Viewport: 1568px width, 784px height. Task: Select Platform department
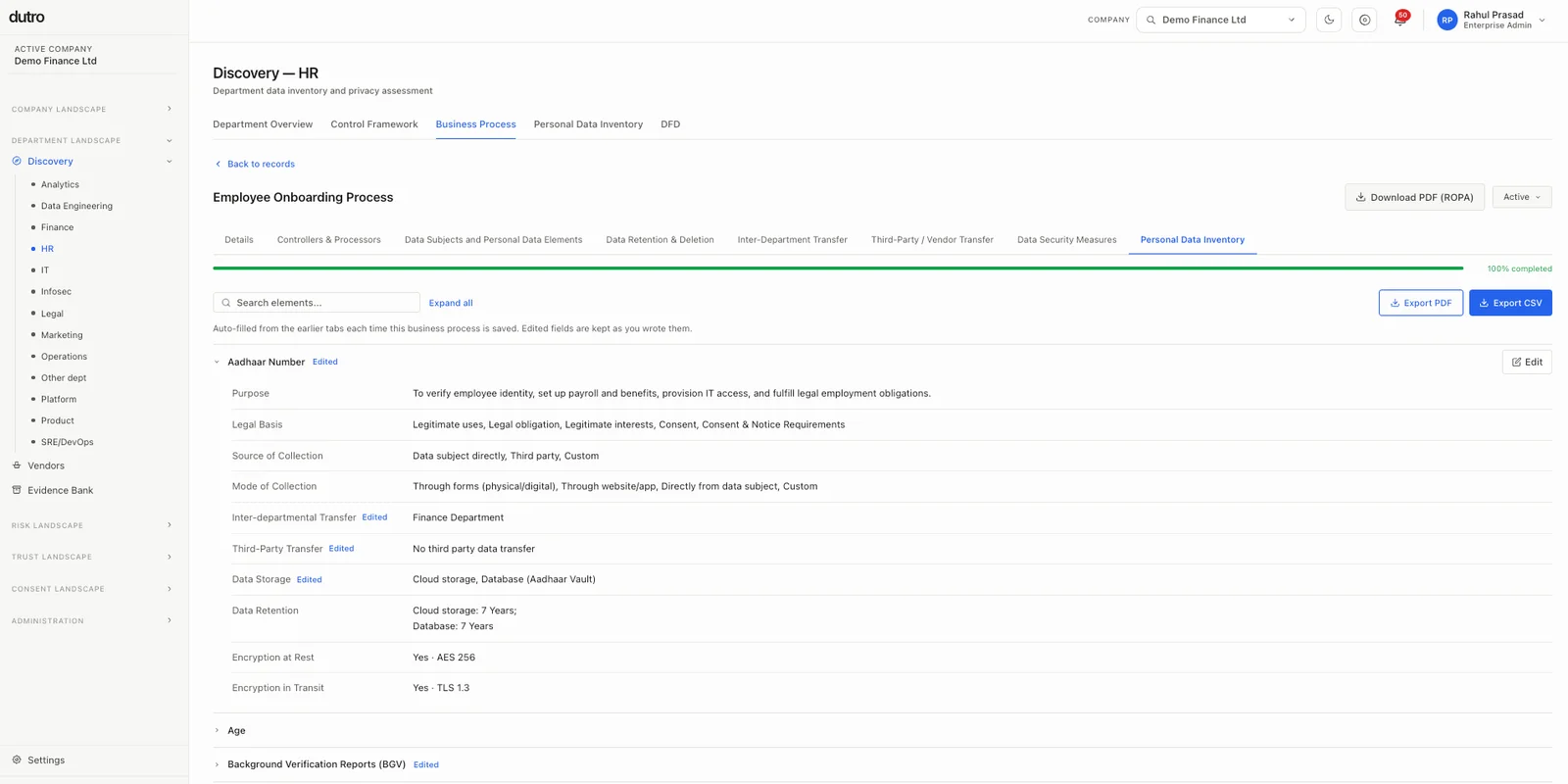pyautogui.click(x=59, y=399)
